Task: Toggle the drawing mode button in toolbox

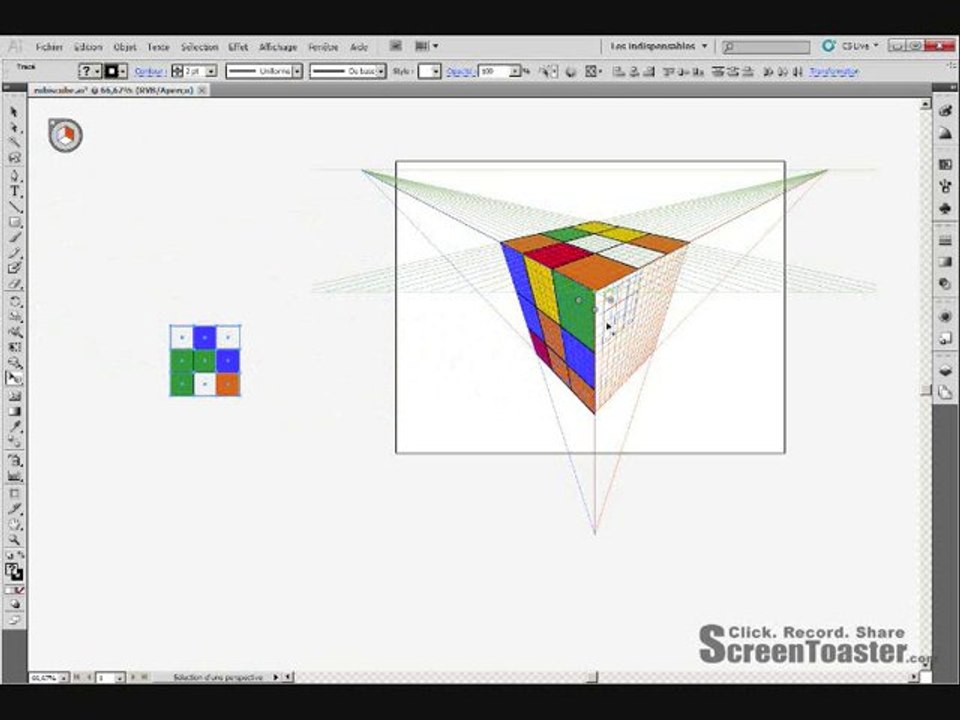Action: (15, 604)
